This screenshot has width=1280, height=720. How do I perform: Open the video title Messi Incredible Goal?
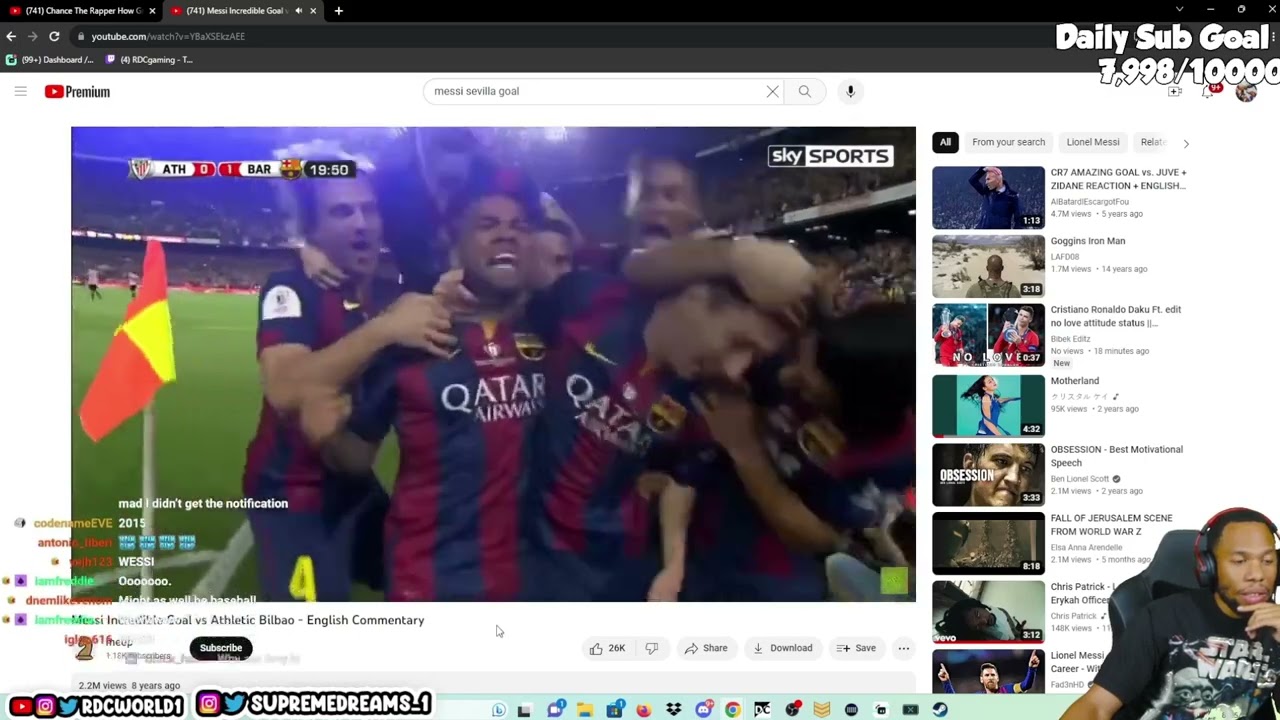[x=248, y=620]
